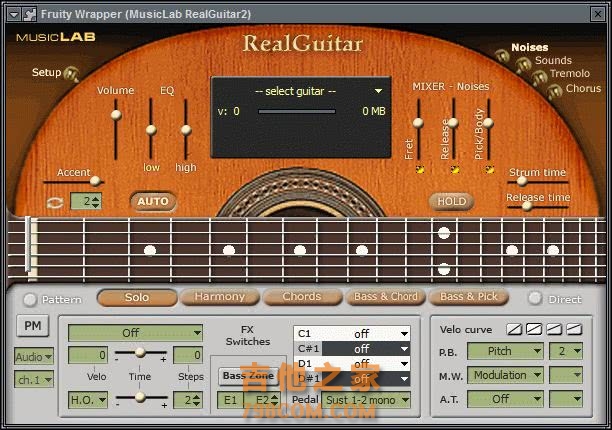Toggle the Bass Zone button
The width and height of the screenshot is (612, 430).
pyautogui.click(x=248, y=376)
